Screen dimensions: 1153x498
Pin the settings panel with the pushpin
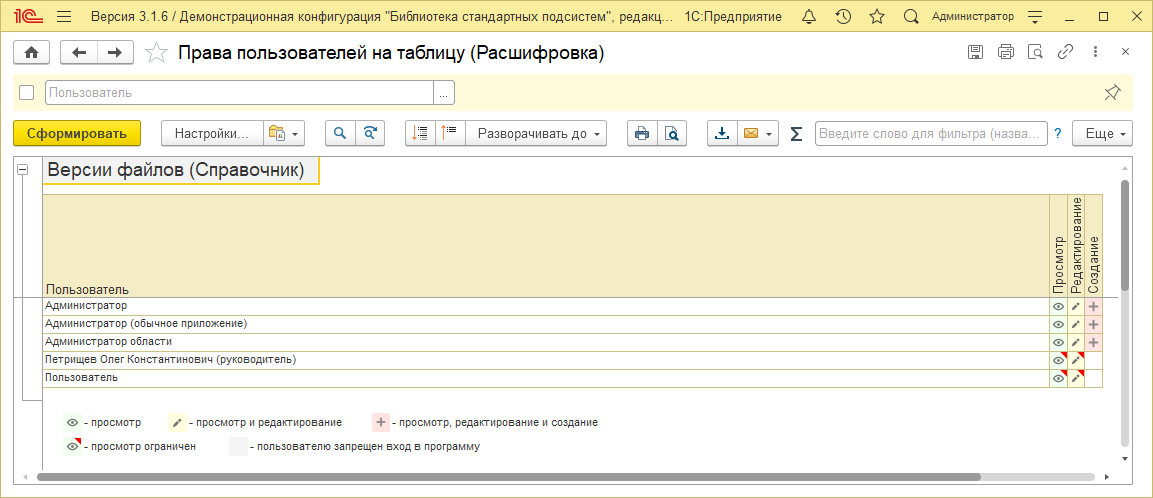click(x=1113, y=93)
